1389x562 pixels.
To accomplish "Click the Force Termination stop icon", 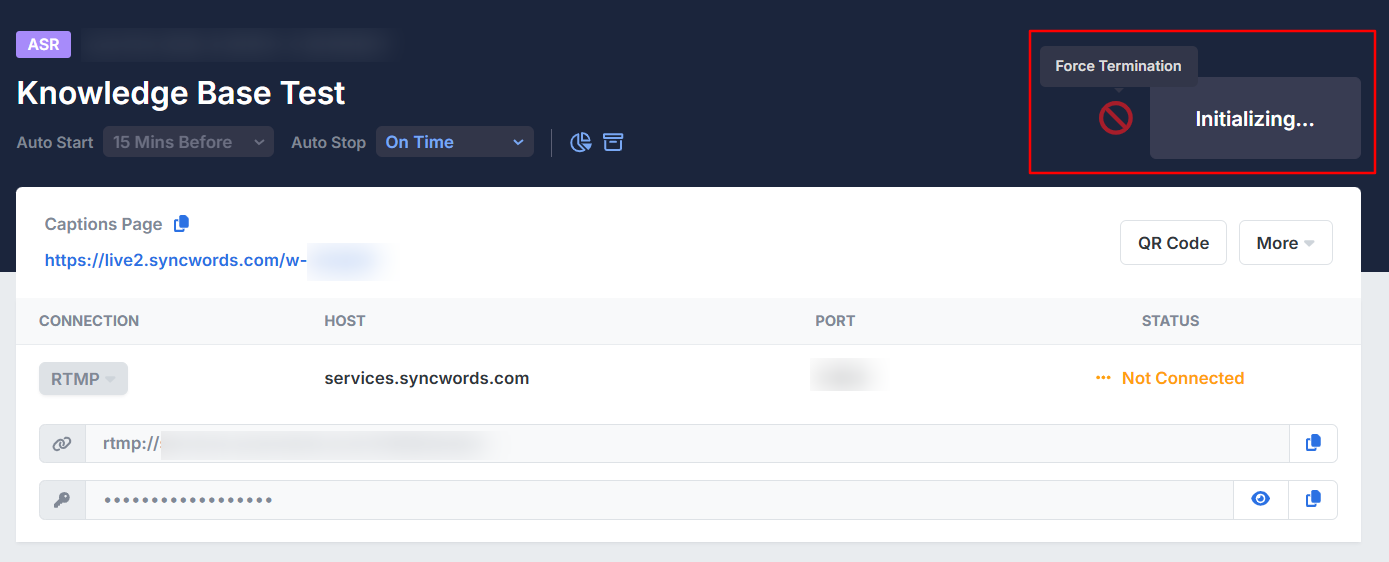I will (1115, 118).
